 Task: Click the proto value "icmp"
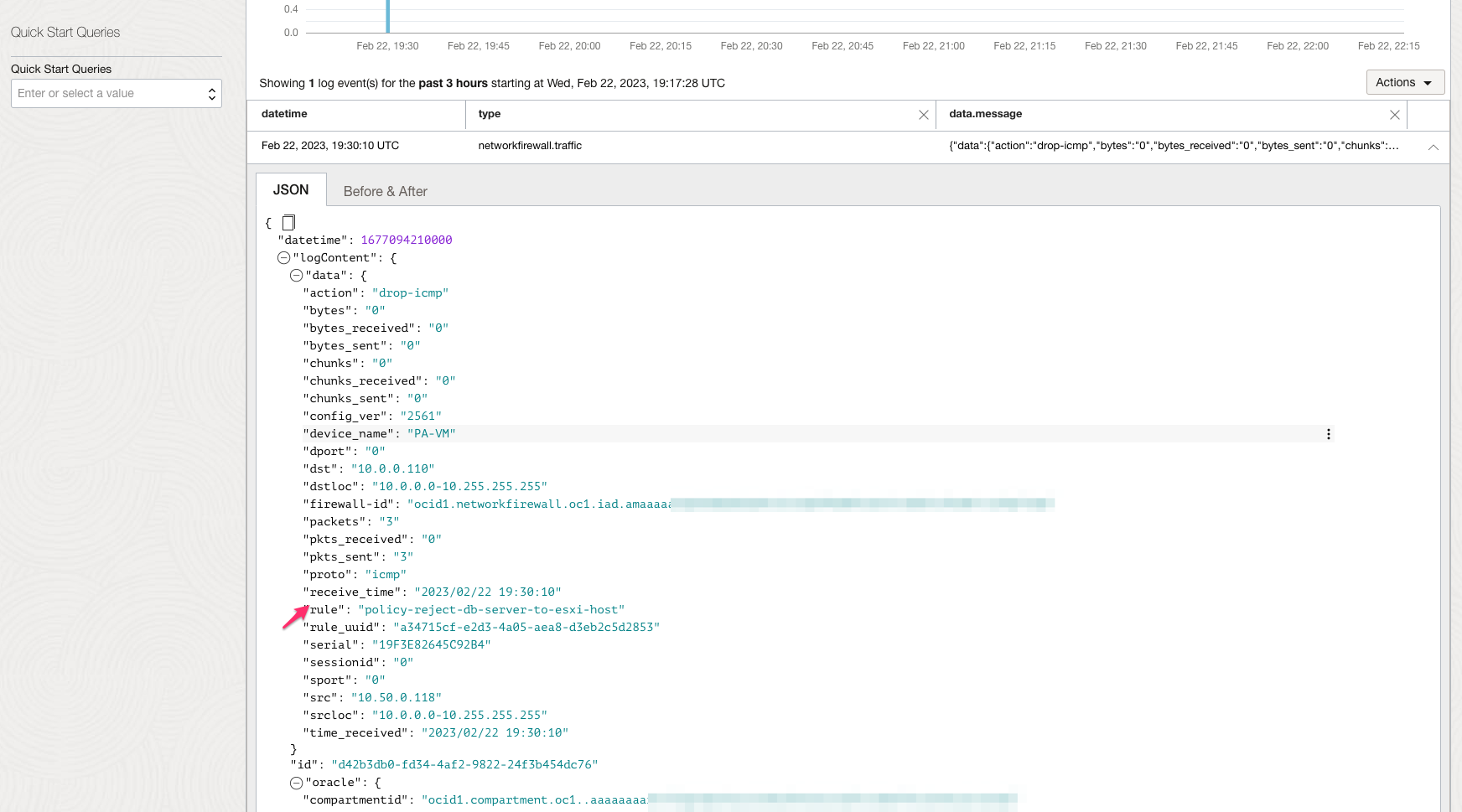[386, 575]
